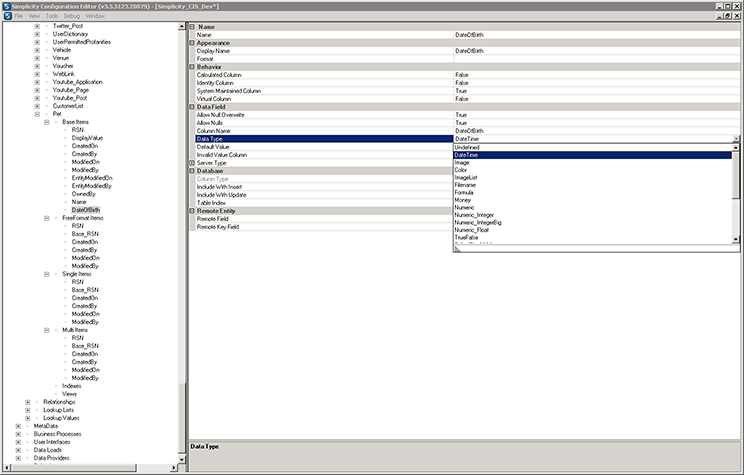Click the Format value field
Viewport: 744px width, 475px height.
596,59
